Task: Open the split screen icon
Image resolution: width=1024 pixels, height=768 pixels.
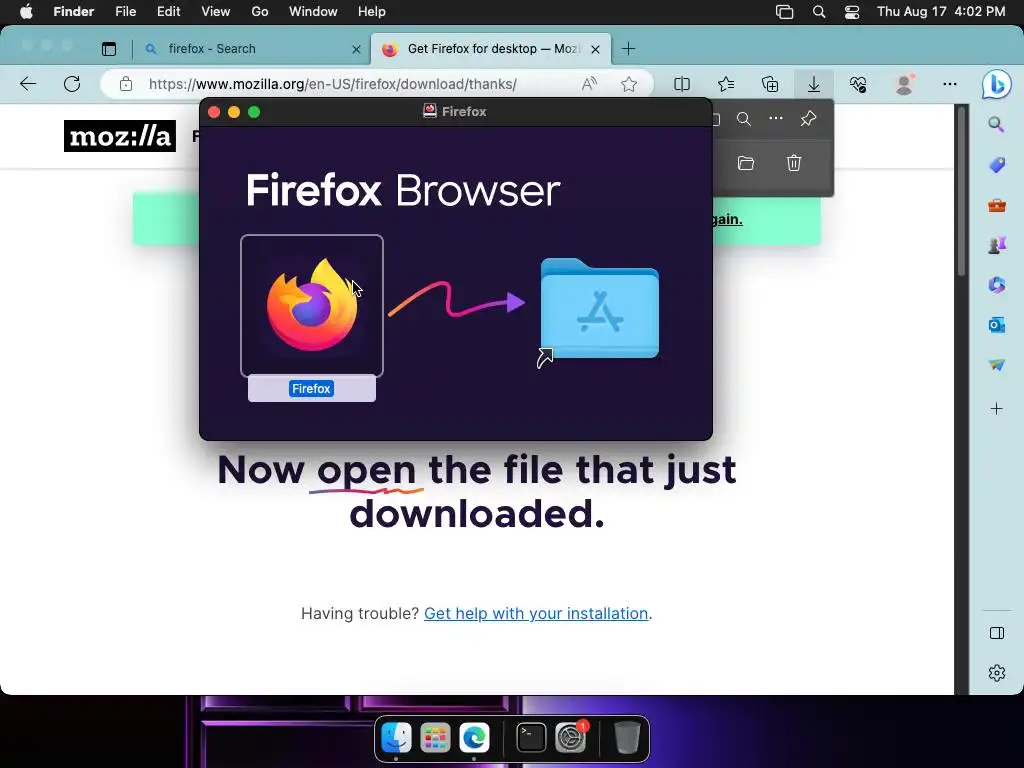Action: tap(682, 84)
